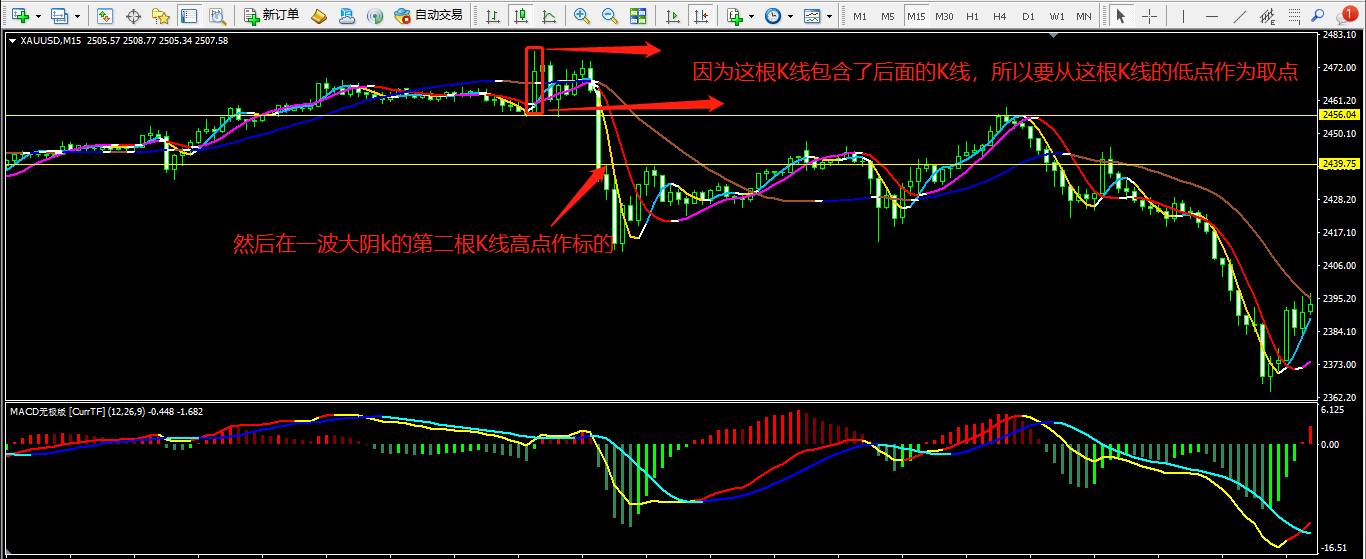The height and width of the screenshot is (559, 1366).
Task: Click the MACD 6.125 scale value
Action: click(1333, 410)
